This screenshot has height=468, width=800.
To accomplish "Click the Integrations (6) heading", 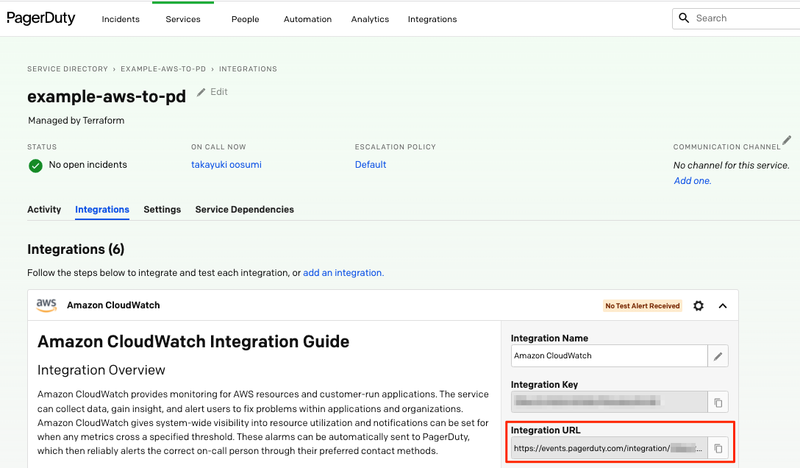I will click(76, 249).
